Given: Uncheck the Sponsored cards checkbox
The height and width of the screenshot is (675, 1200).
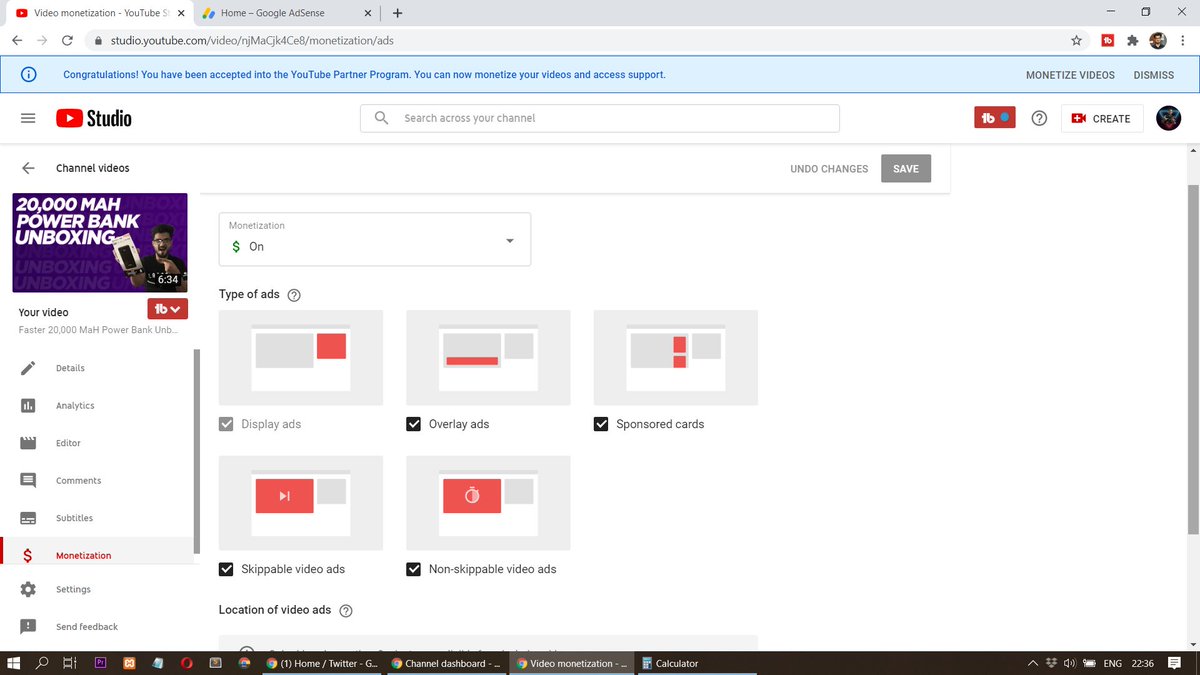Looking at the screenshot, I should coord(601,424).
